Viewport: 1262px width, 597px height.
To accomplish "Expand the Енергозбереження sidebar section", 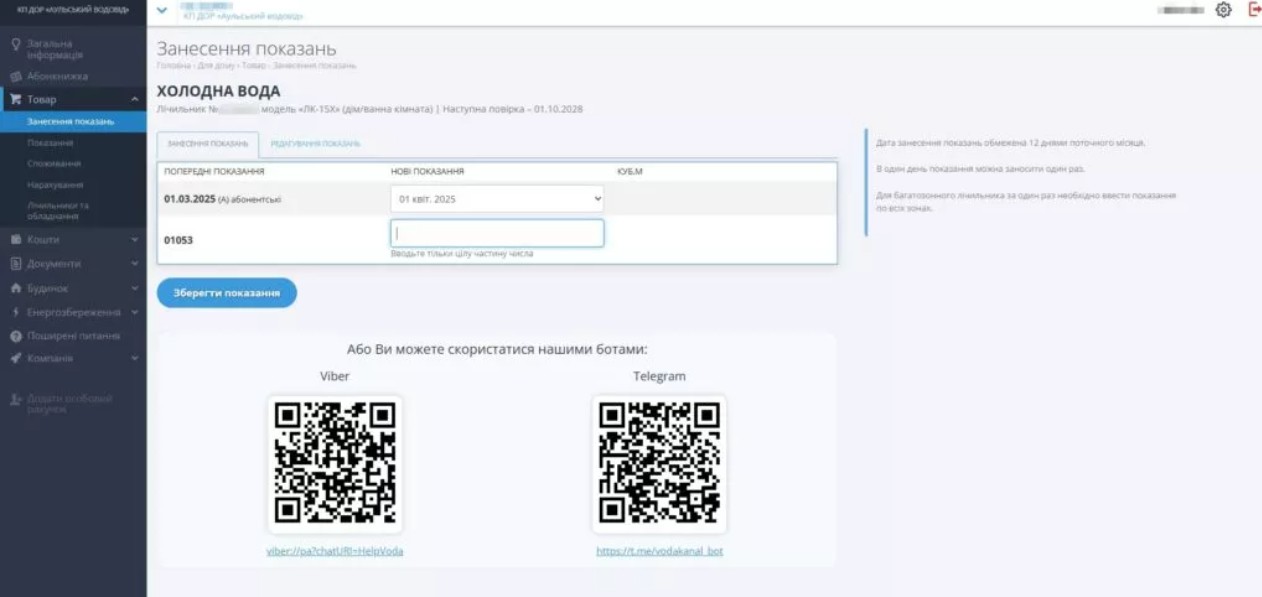I will (x=134, y=312).
